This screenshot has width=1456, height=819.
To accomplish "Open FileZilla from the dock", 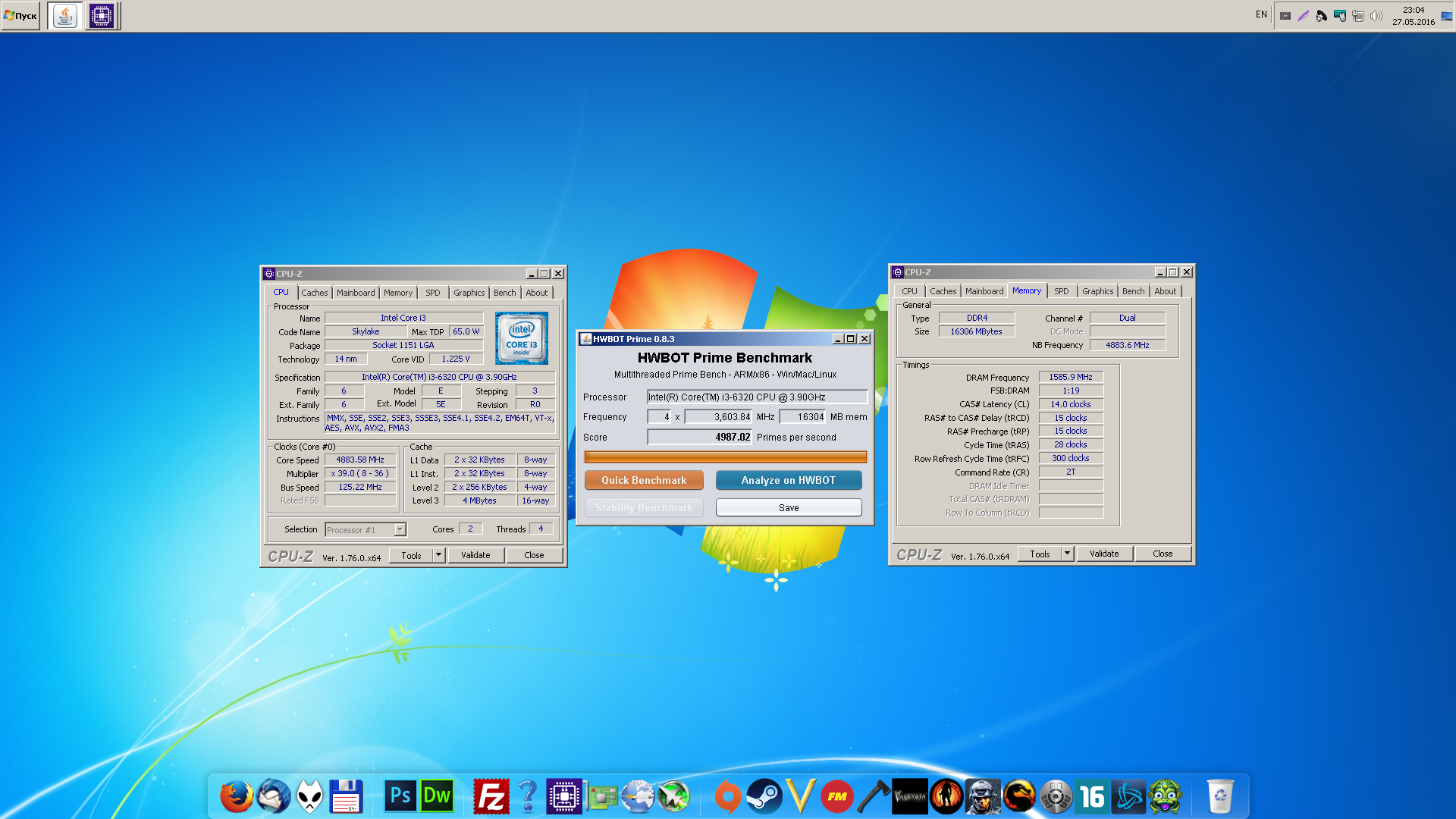I will pos(491,797).
